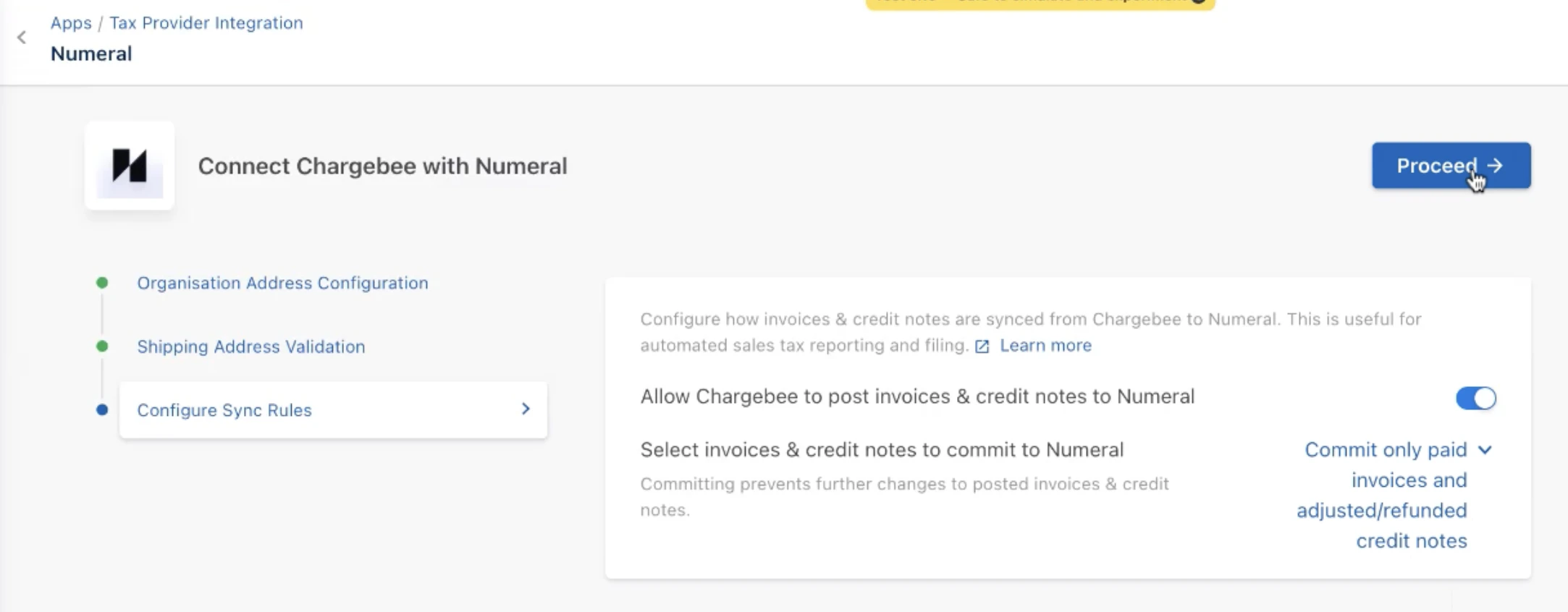Click the Proceed button
Screen dimensions: 1568x612
1451,166
